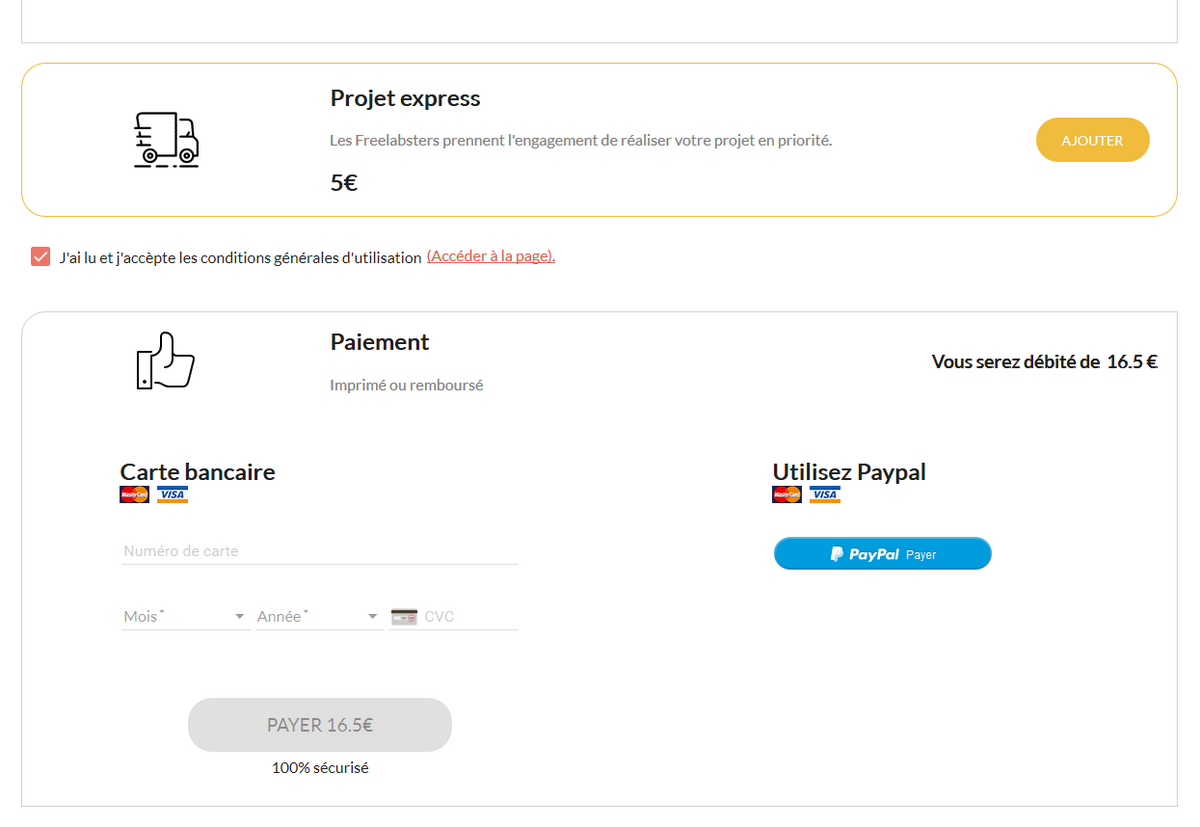The width and height of the screenshot is (1200, 827).
Task: Click the Visa logo under Utilisez Paypal
Action: click(x=825, y=494)
